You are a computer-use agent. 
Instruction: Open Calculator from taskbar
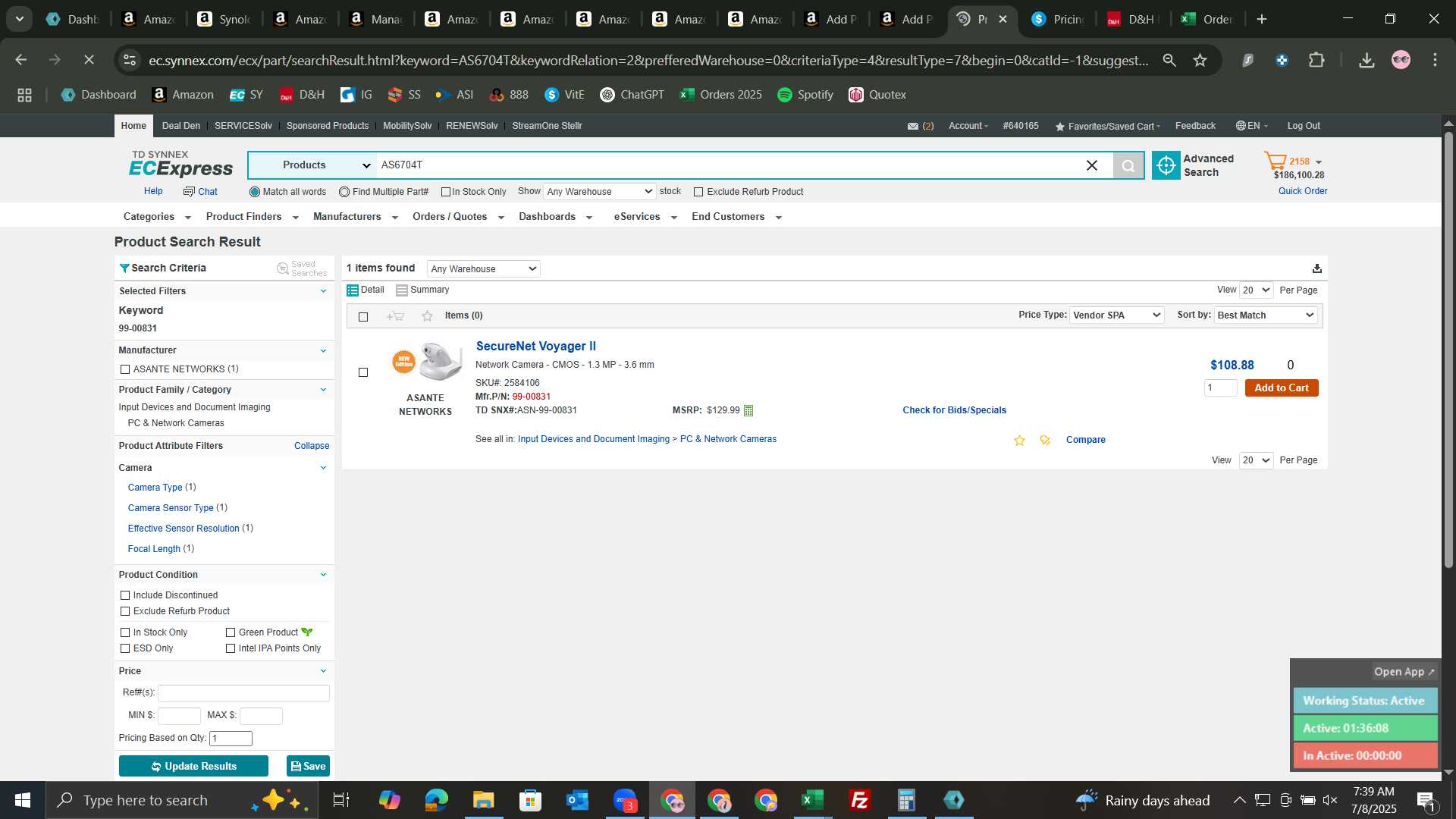click(906, 800)
